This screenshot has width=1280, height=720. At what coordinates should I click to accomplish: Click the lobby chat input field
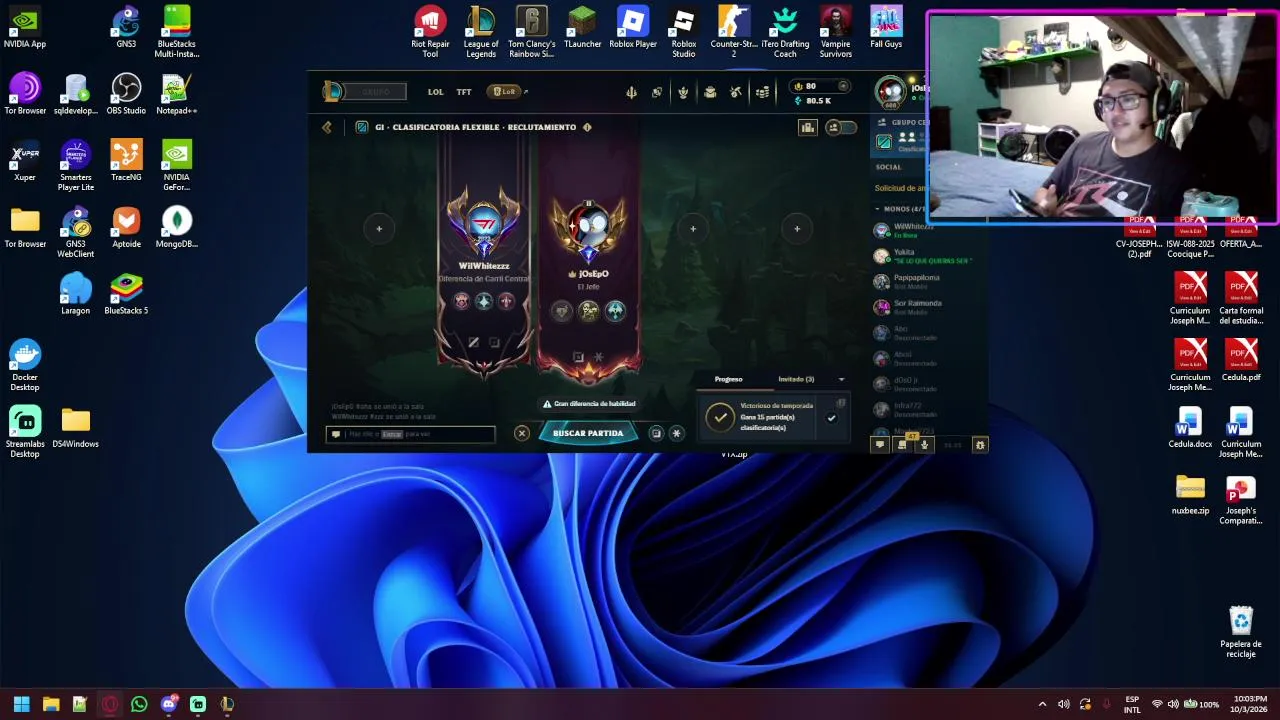click(x=410, y=434)
